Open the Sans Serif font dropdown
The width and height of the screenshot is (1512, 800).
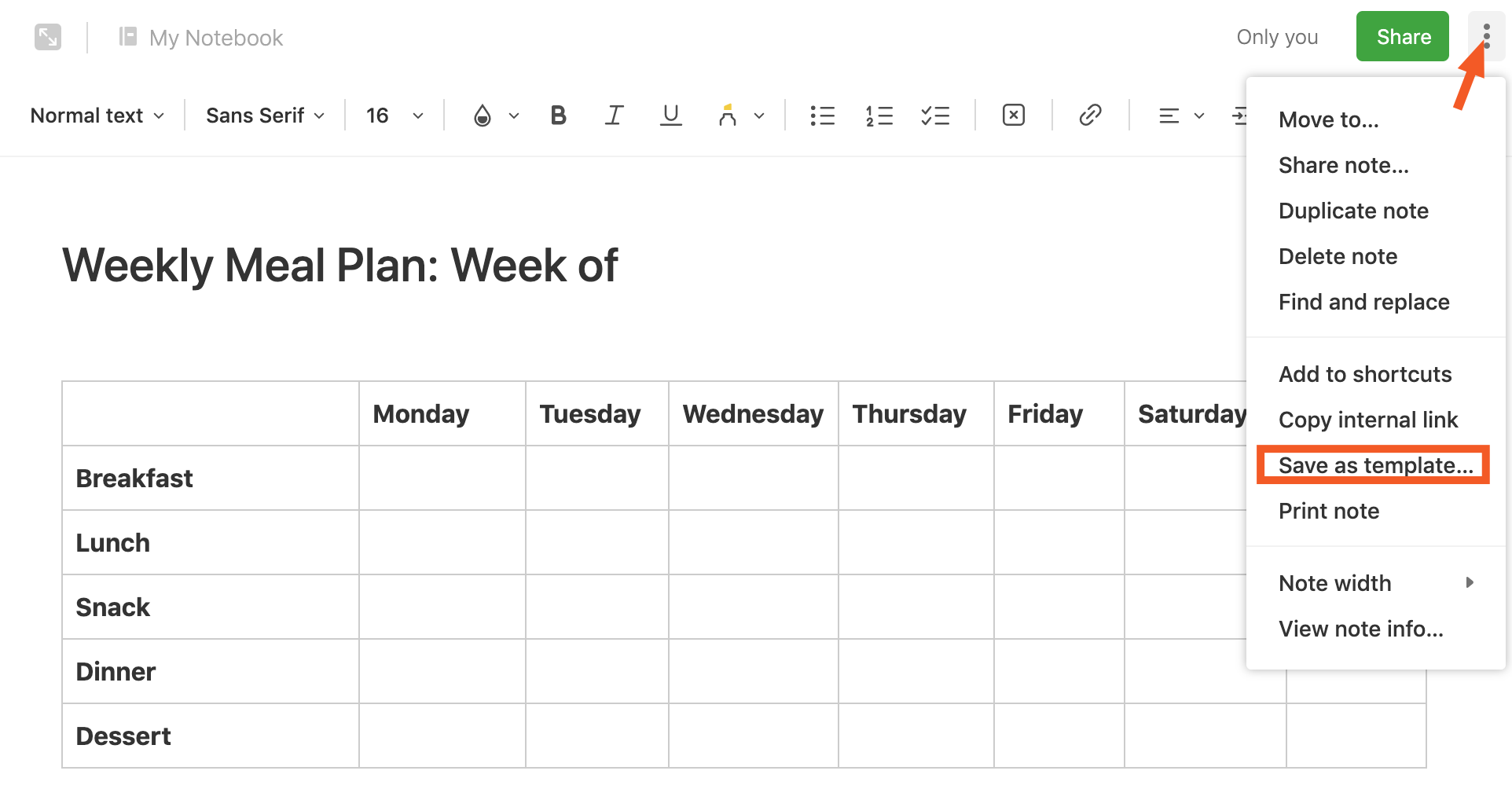click(x=265, y=116)
